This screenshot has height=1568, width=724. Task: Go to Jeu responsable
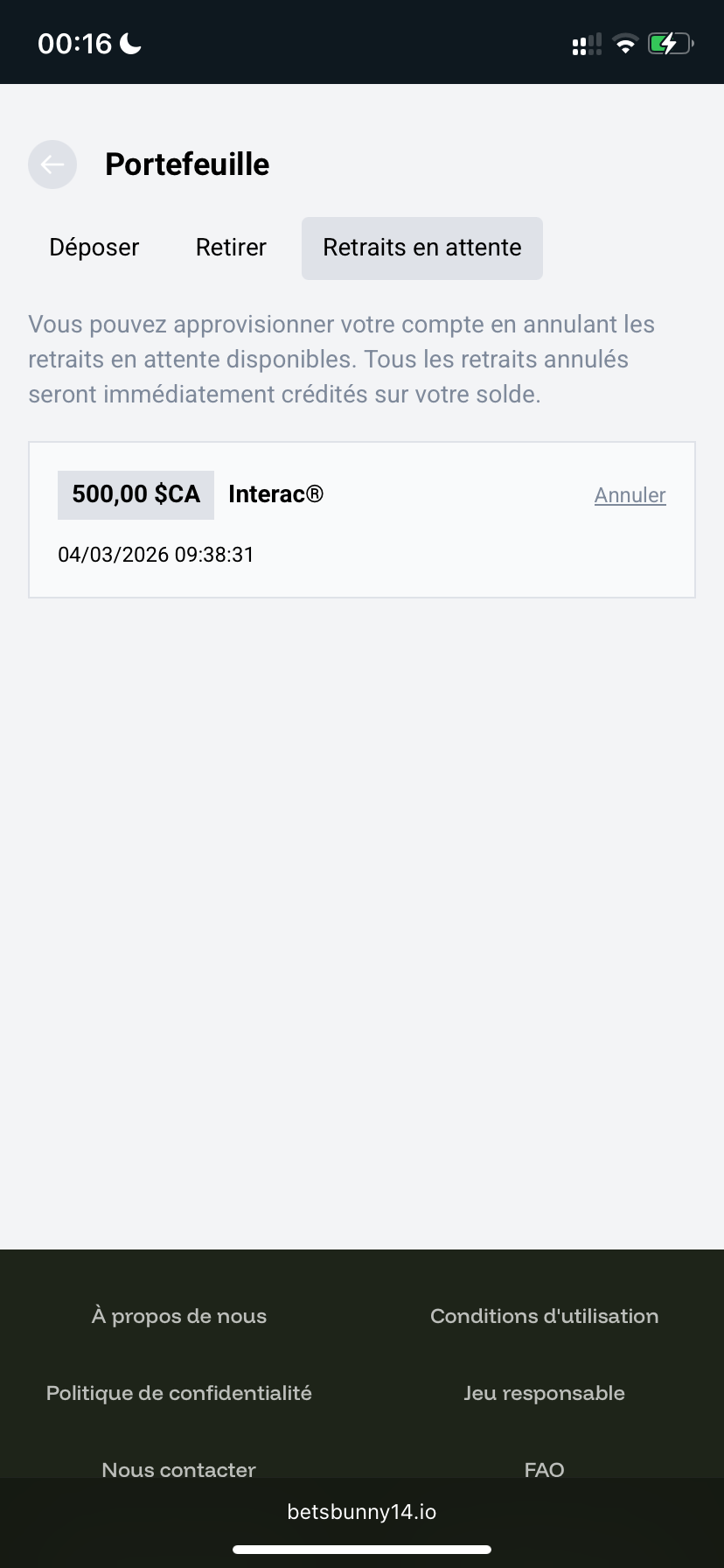point(544,1393)
